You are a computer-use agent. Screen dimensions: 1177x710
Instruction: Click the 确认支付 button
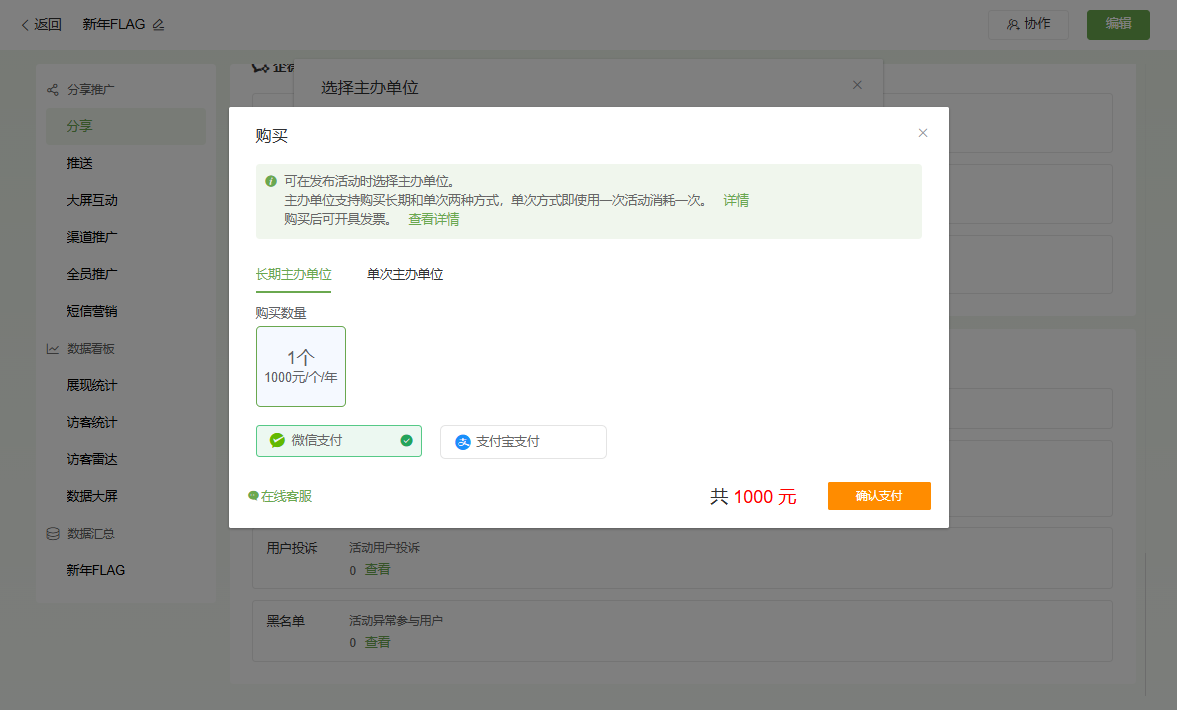pos(879,496)
